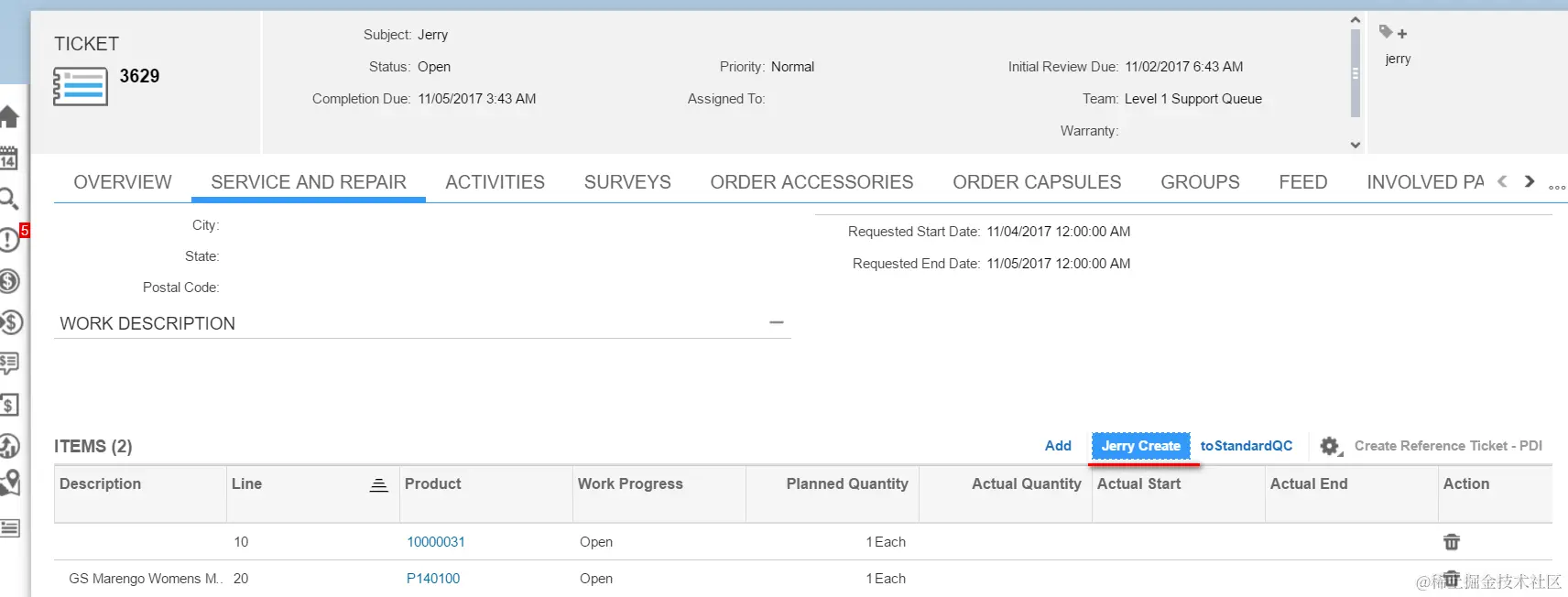Open the Involved Parties tab
1568x597 pixels.
[1425, 182]
